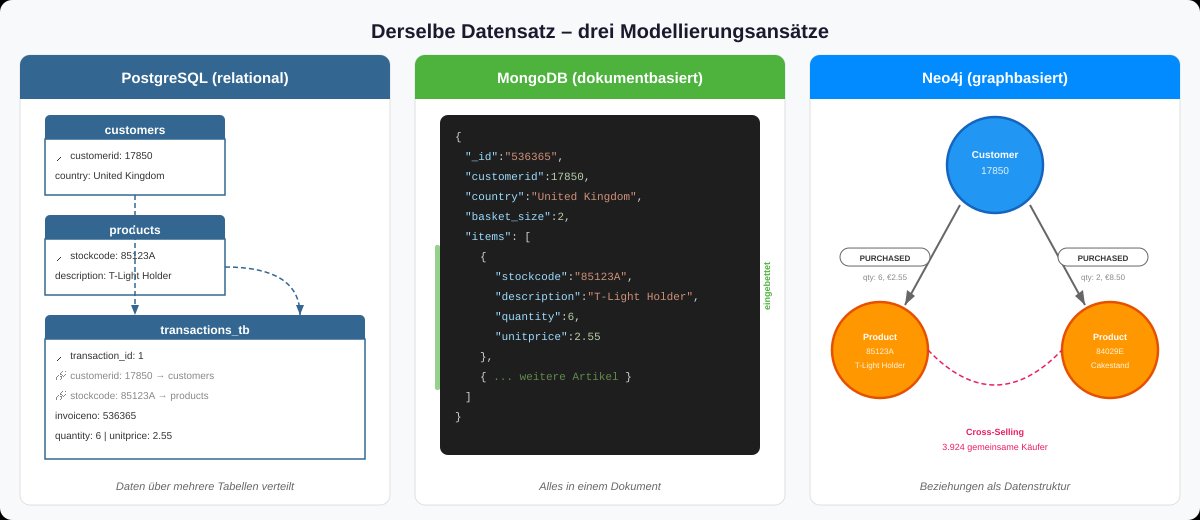Screen dimensions: 1200x520
Task: Click the title Derselbe Datensatz – drei Modellierungsansätze
Action: point(600,31)
